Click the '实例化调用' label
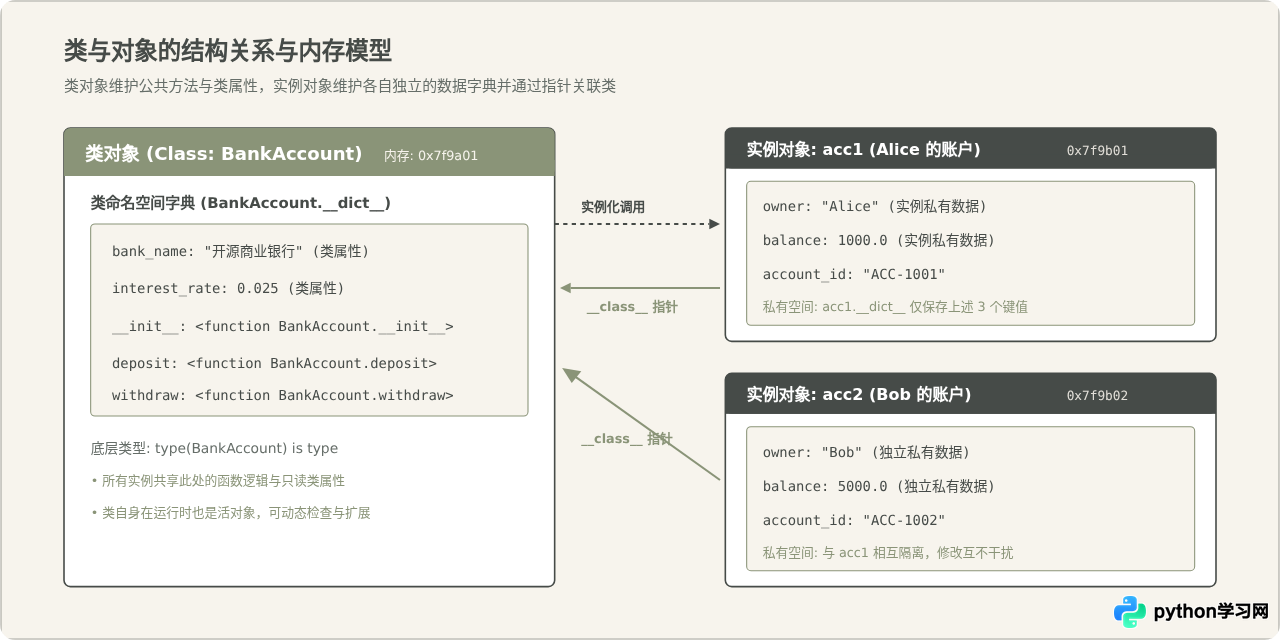 613,207
